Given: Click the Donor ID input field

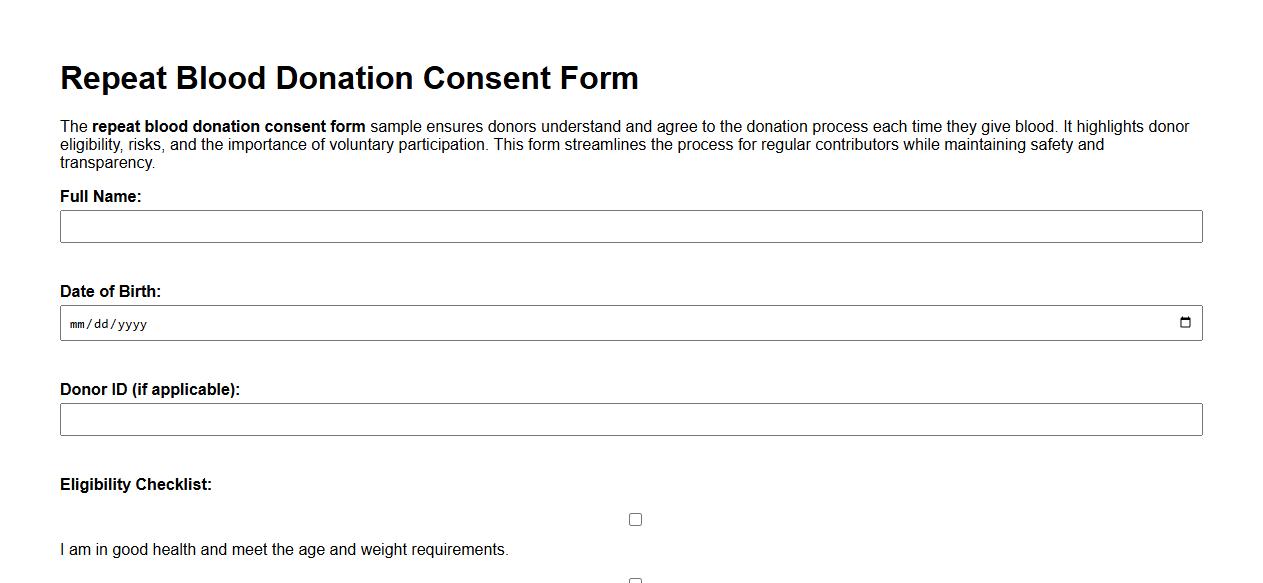Looking at the screenshot, I should 630,419.
